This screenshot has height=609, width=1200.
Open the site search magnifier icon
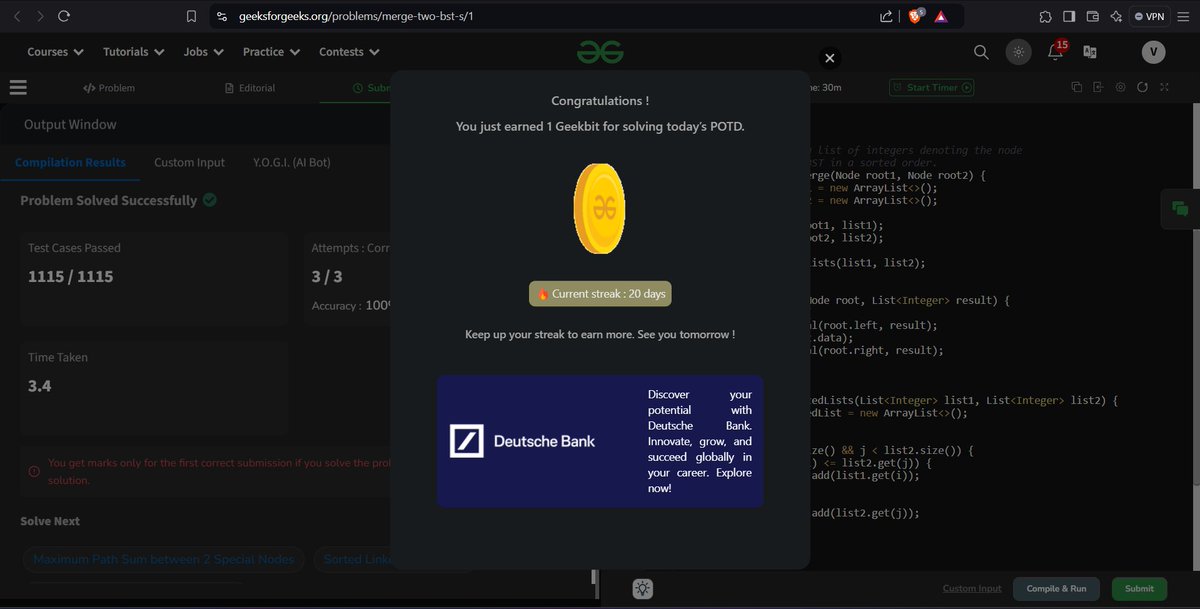981,52
